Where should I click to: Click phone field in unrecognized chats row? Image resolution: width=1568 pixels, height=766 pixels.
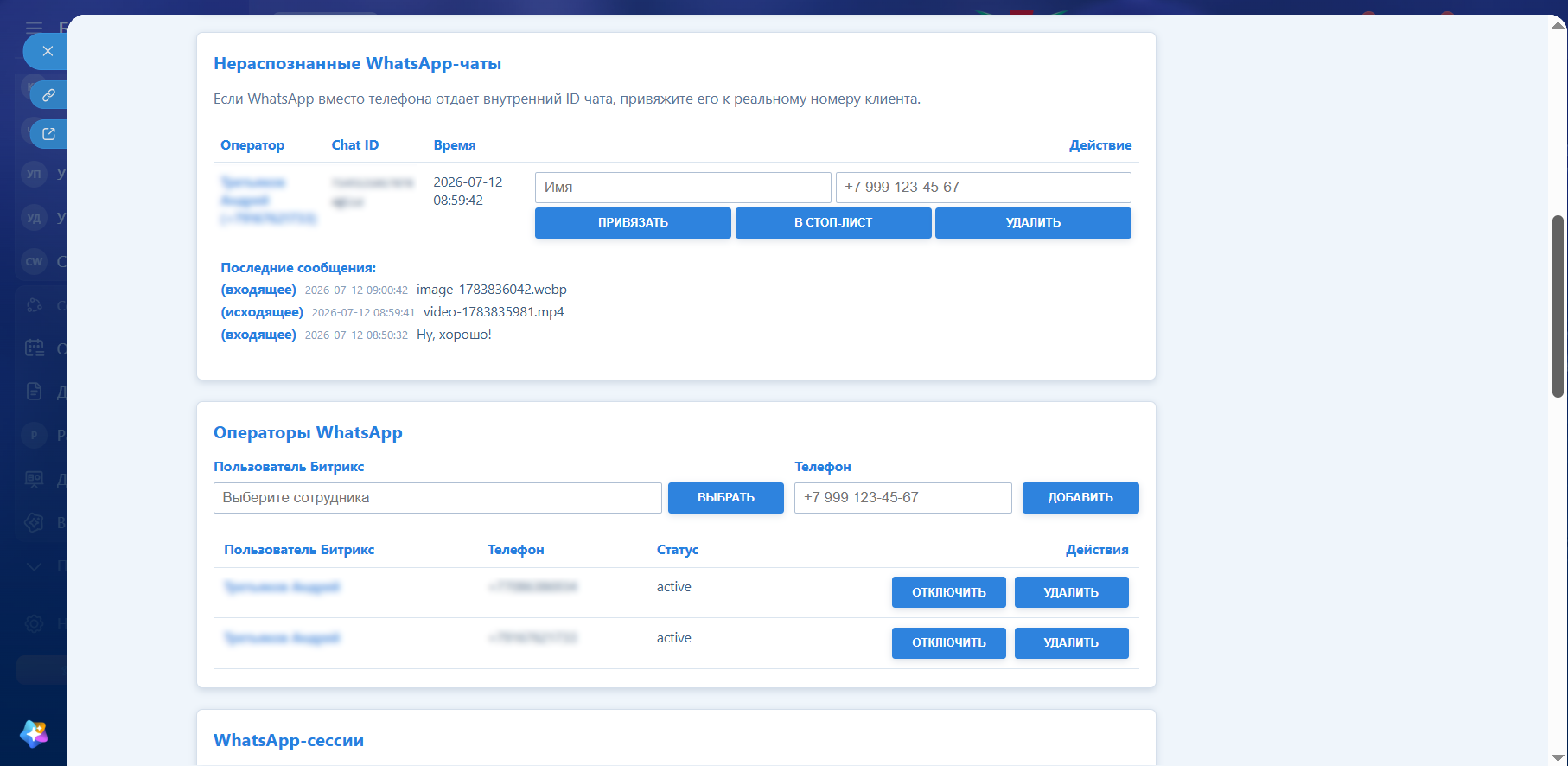984,188
